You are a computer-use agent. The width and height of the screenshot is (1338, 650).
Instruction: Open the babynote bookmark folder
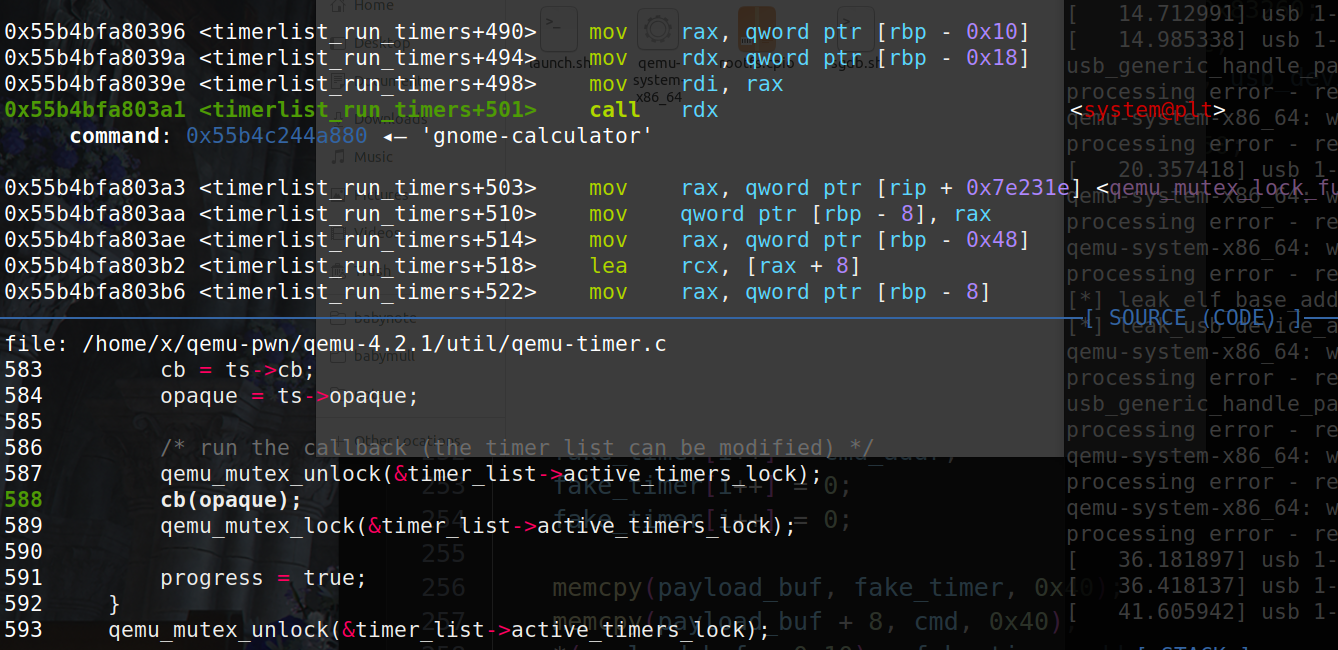(384, 318)
